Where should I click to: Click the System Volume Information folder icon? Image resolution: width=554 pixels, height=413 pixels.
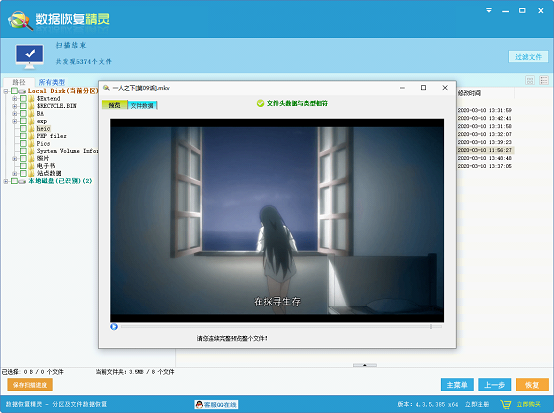coord(31,151)
